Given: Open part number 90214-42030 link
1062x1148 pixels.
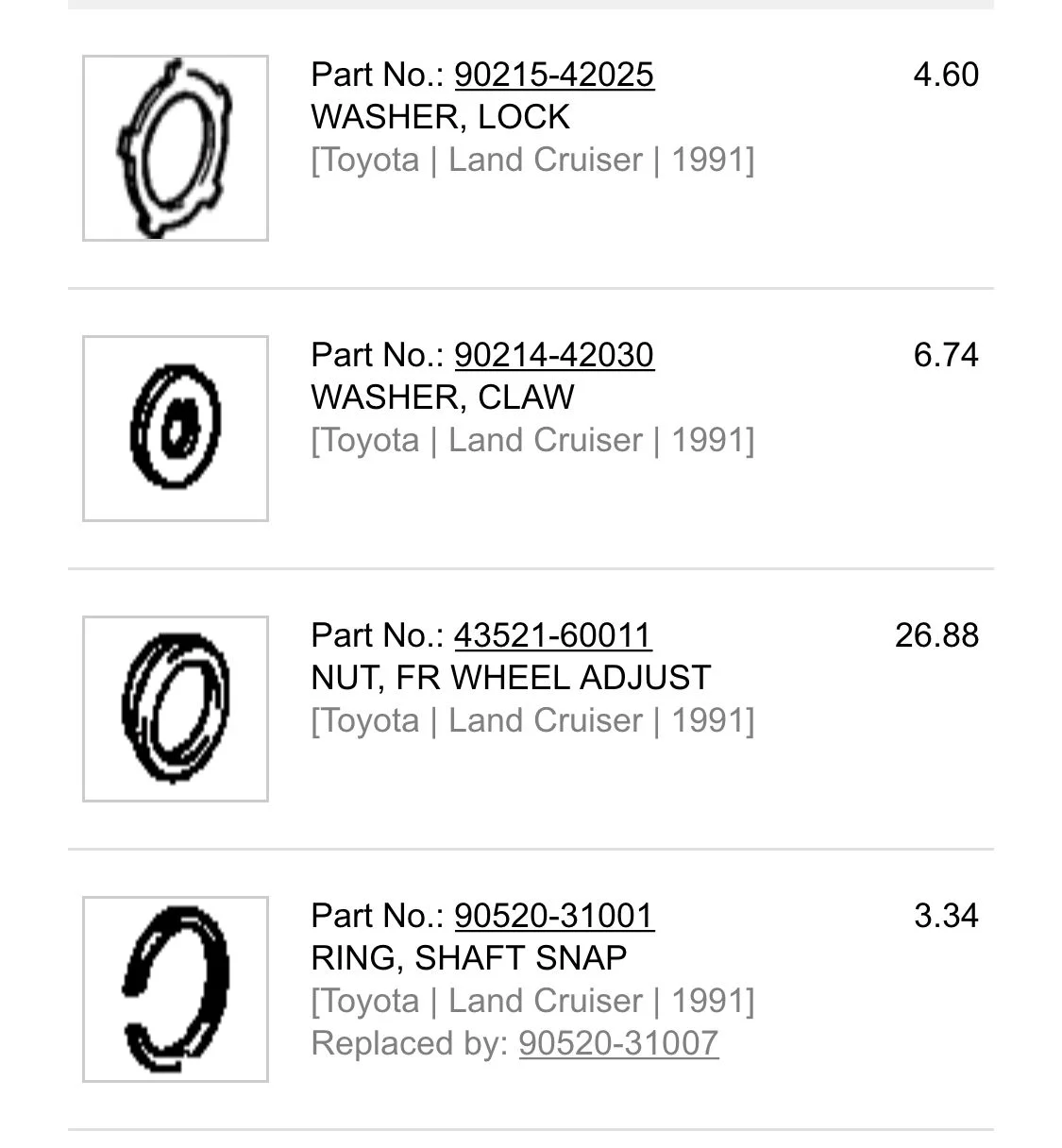Looking at the screenshot, I should (554, 355).
